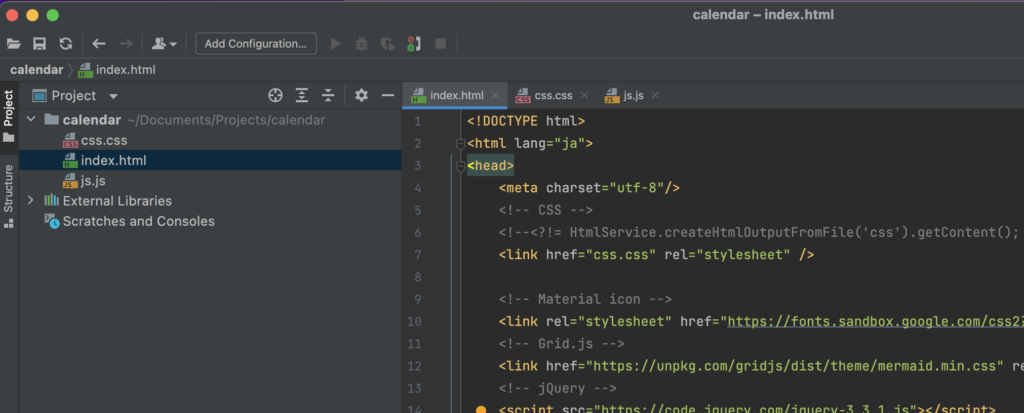This screenshot has height=413, width=1024.
Task: Click the meta charset line
Action: [x=590, y=188]
